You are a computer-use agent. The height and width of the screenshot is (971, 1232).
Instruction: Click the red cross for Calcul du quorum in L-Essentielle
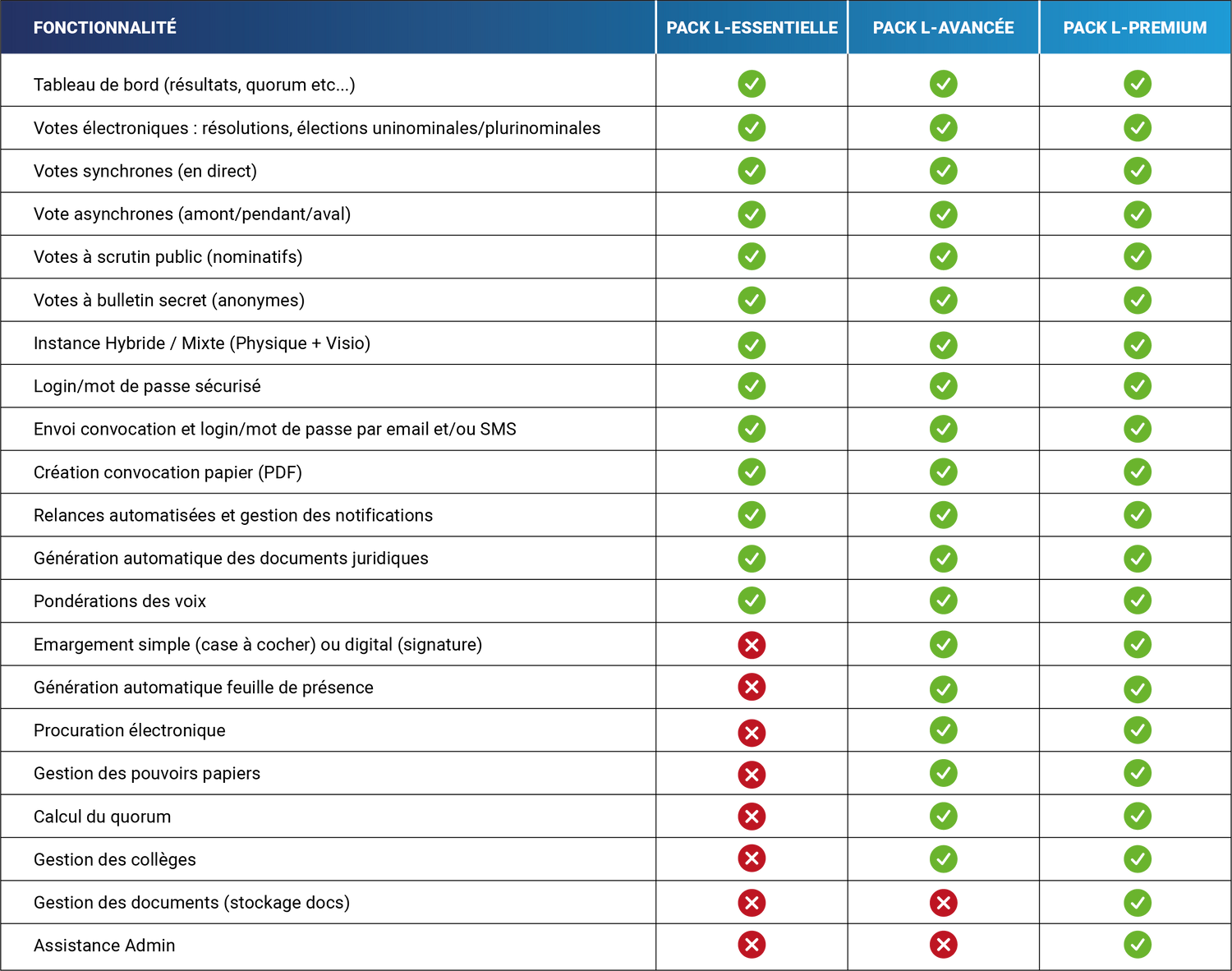pyautogui.click(x=752, y=817)
